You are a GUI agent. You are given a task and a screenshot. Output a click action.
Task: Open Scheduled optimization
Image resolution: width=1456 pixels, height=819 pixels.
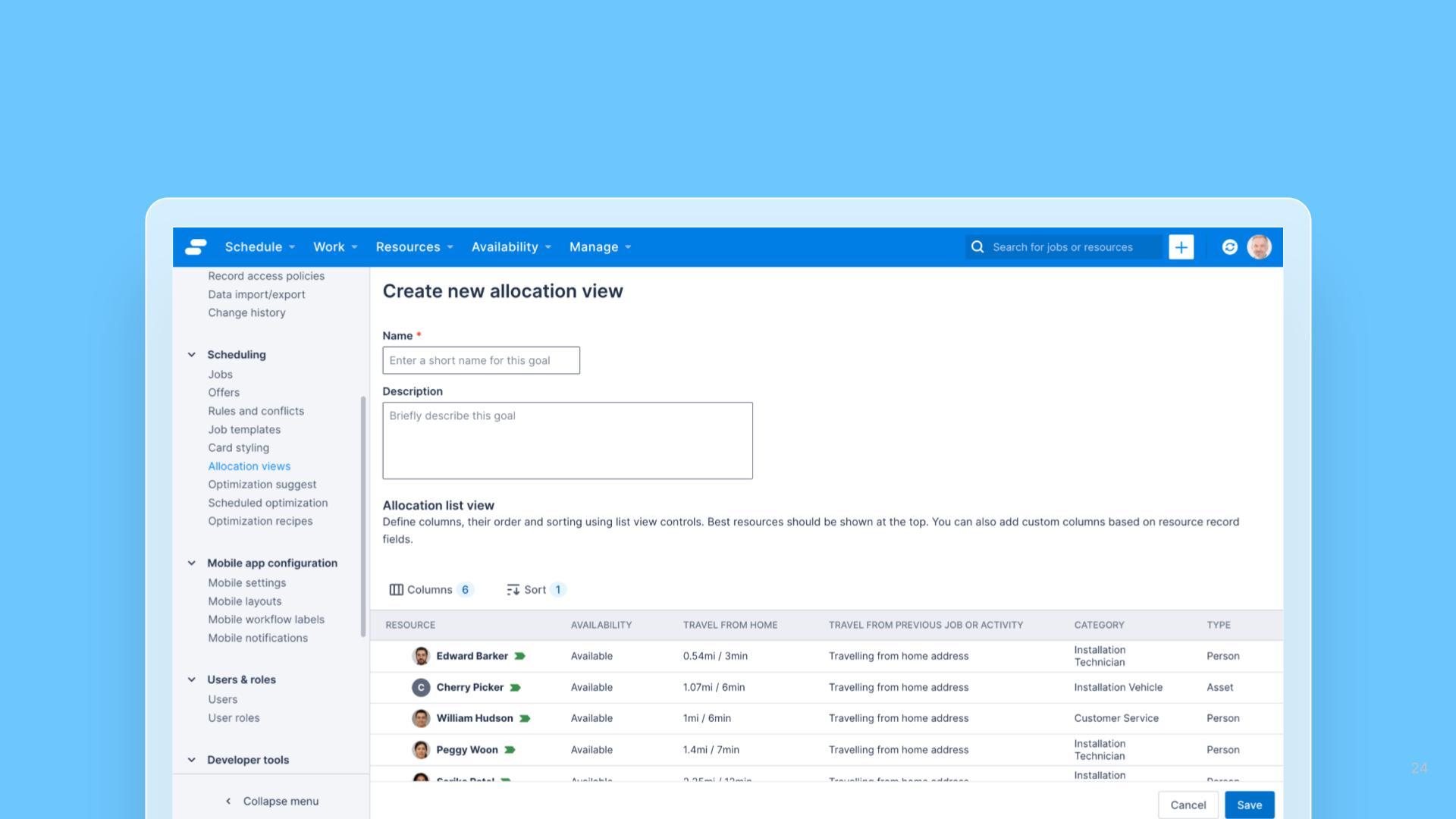point(268,503)
